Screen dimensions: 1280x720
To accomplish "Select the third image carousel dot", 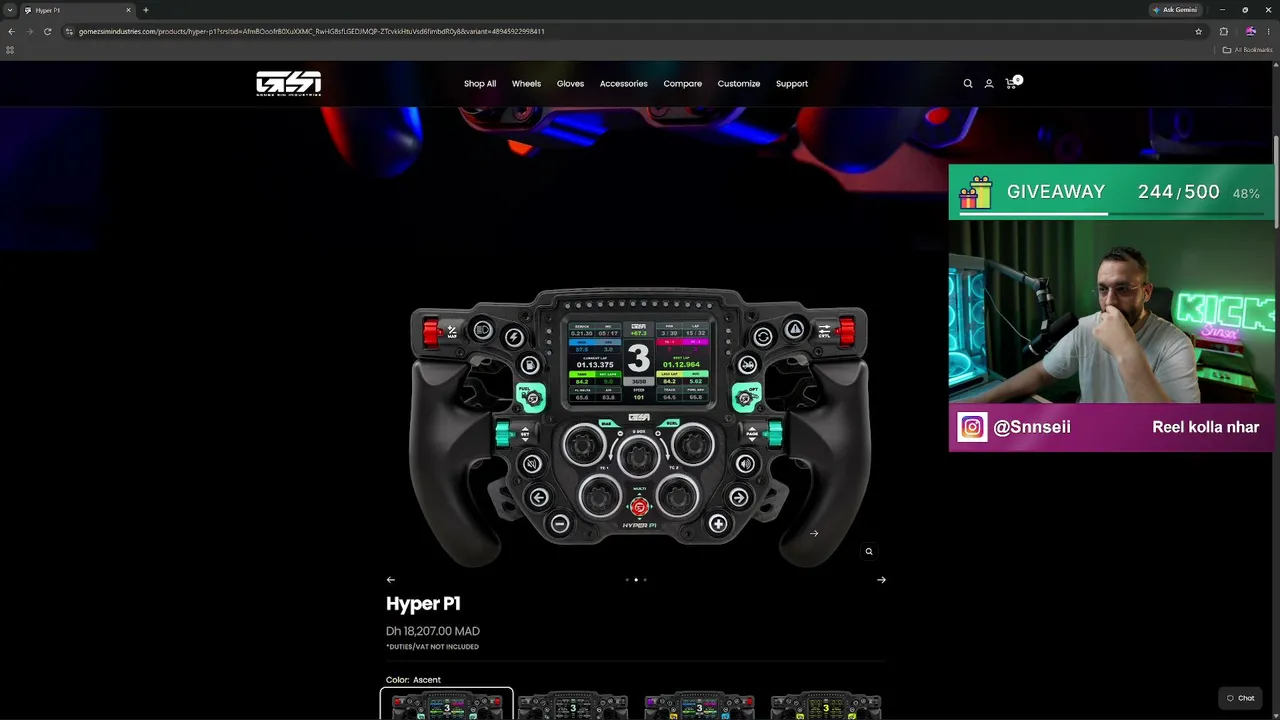I will click(645, 580).
